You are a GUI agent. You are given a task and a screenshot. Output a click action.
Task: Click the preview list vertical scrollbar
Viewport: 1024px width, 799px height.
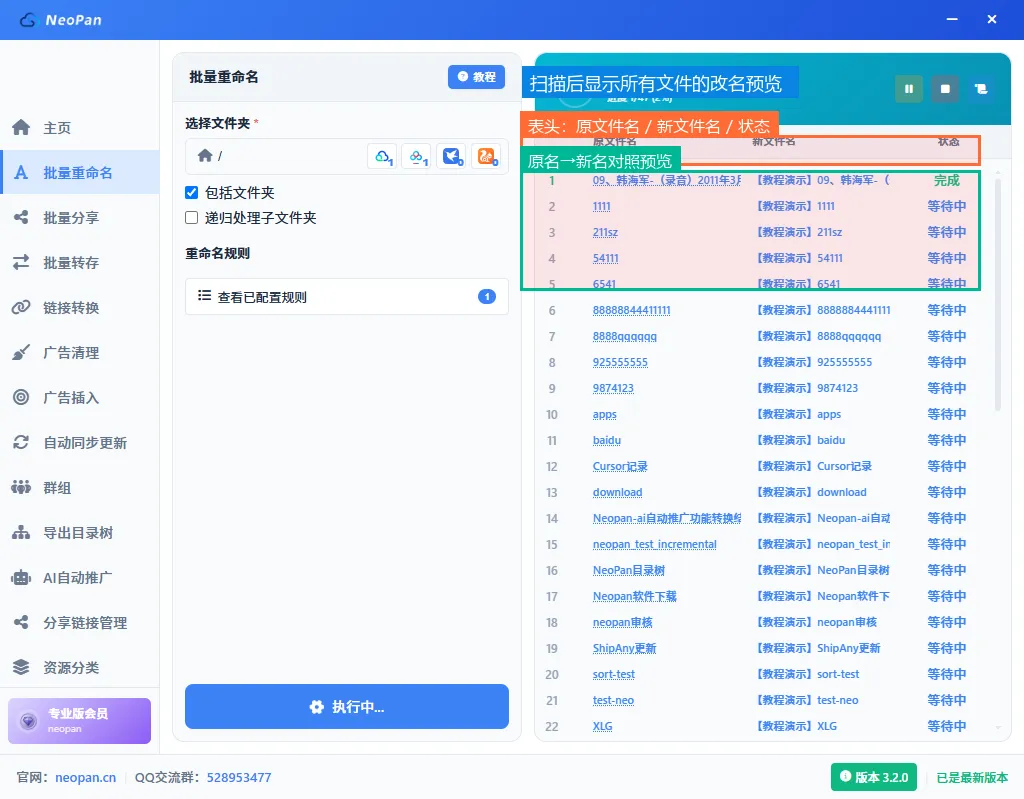pyautogui.click(x=998, y=294)
